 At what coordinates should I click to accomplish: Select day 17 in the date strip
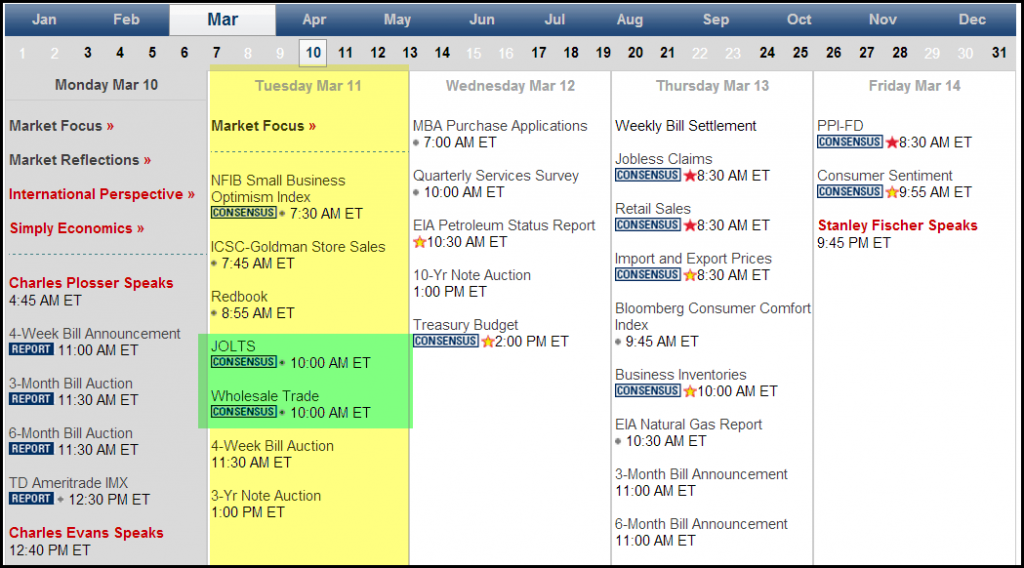click(x=539, y=53)
